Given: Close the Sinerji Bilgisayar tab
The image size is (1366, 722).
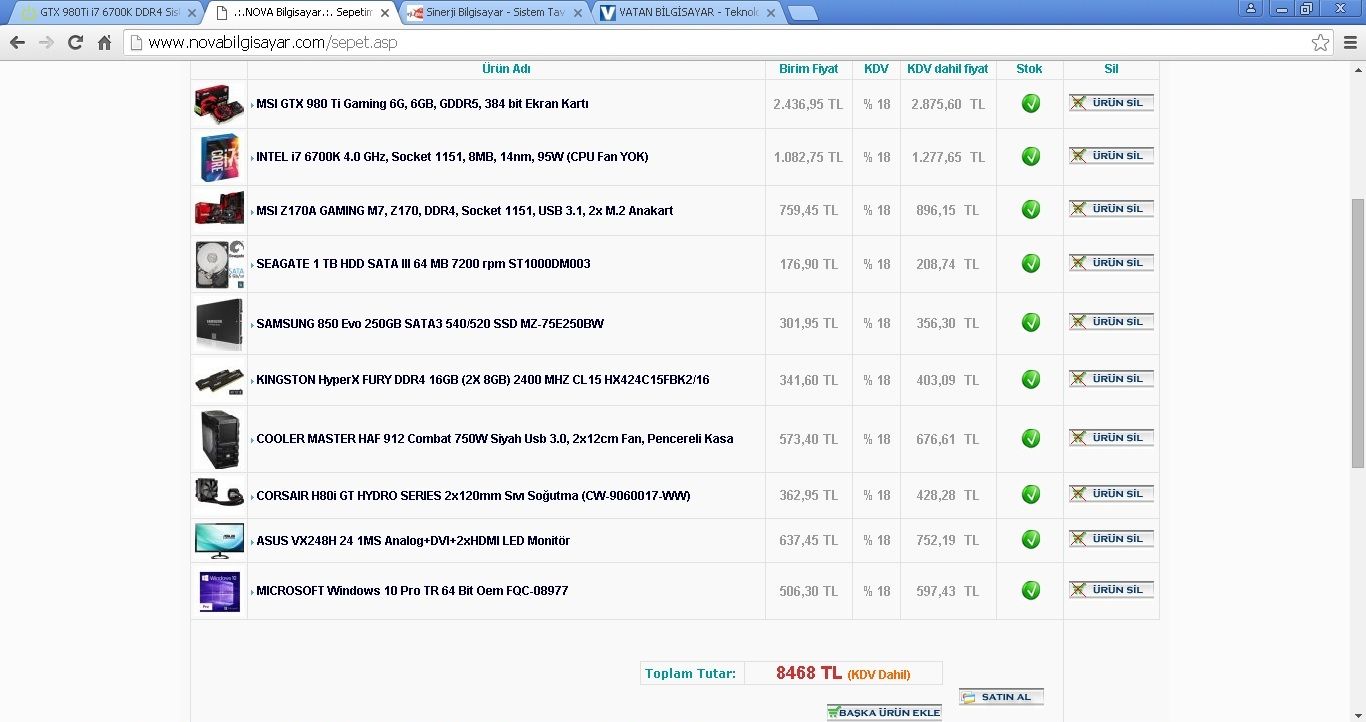Looking at the screenshot, I should (577, 13).
